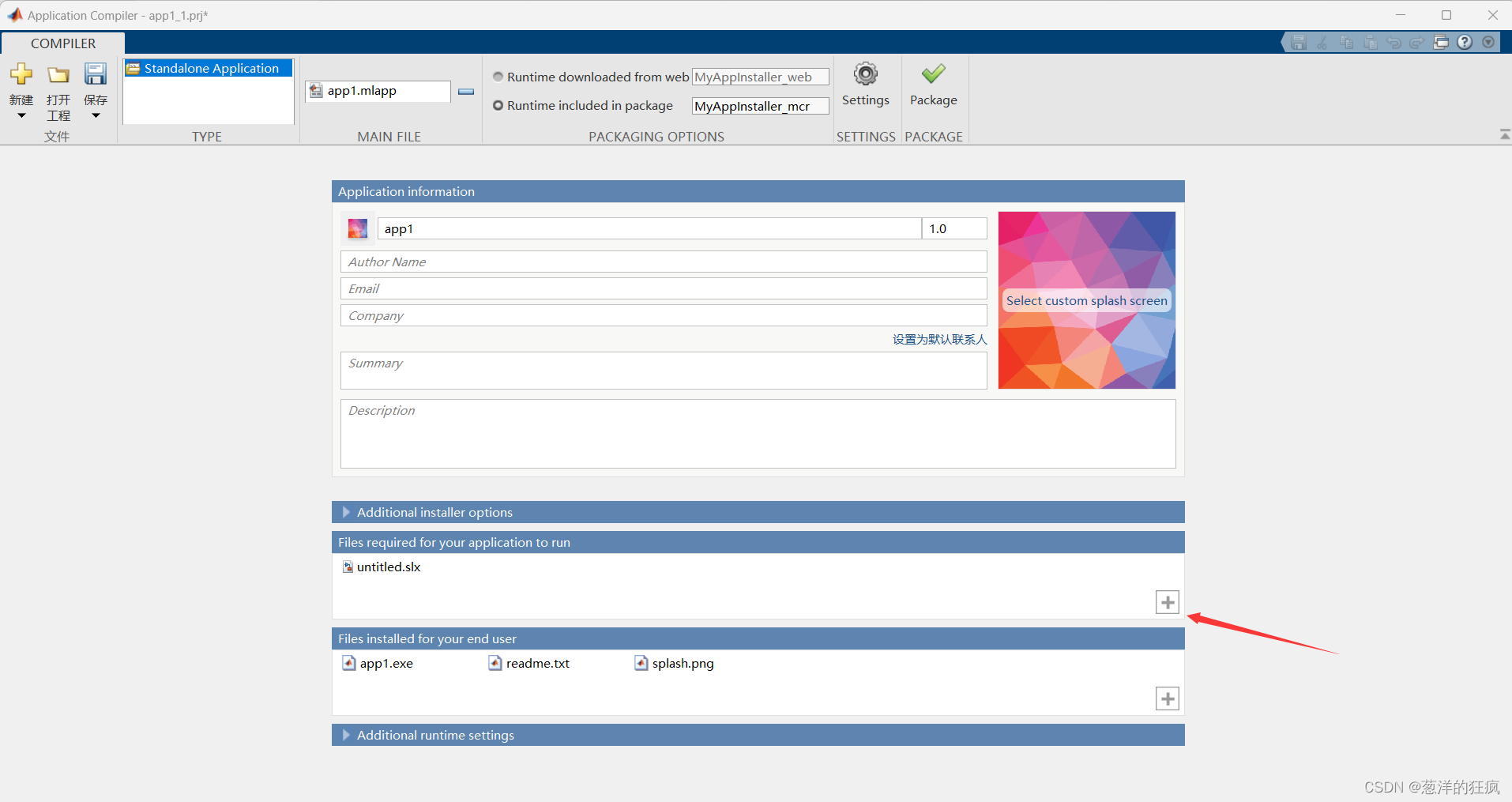1512x802 pixels.
Task: Click inside the Author Name field
Action: [x=663, y=262]
